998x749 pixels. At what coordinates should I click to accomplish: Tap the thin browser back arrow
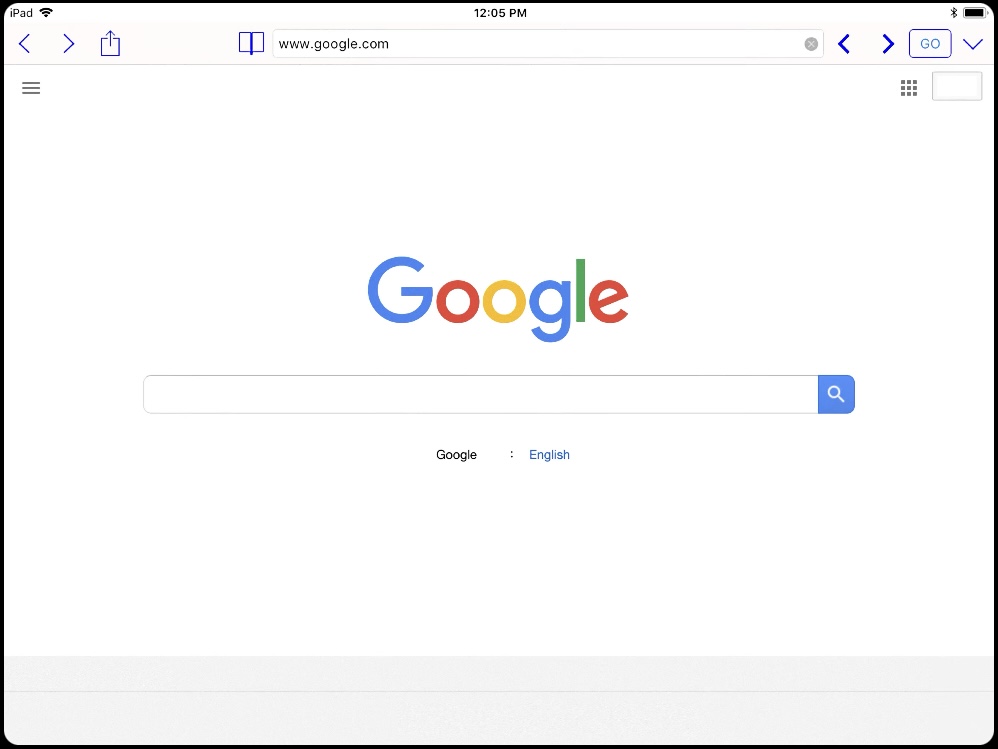pos(25,44)
